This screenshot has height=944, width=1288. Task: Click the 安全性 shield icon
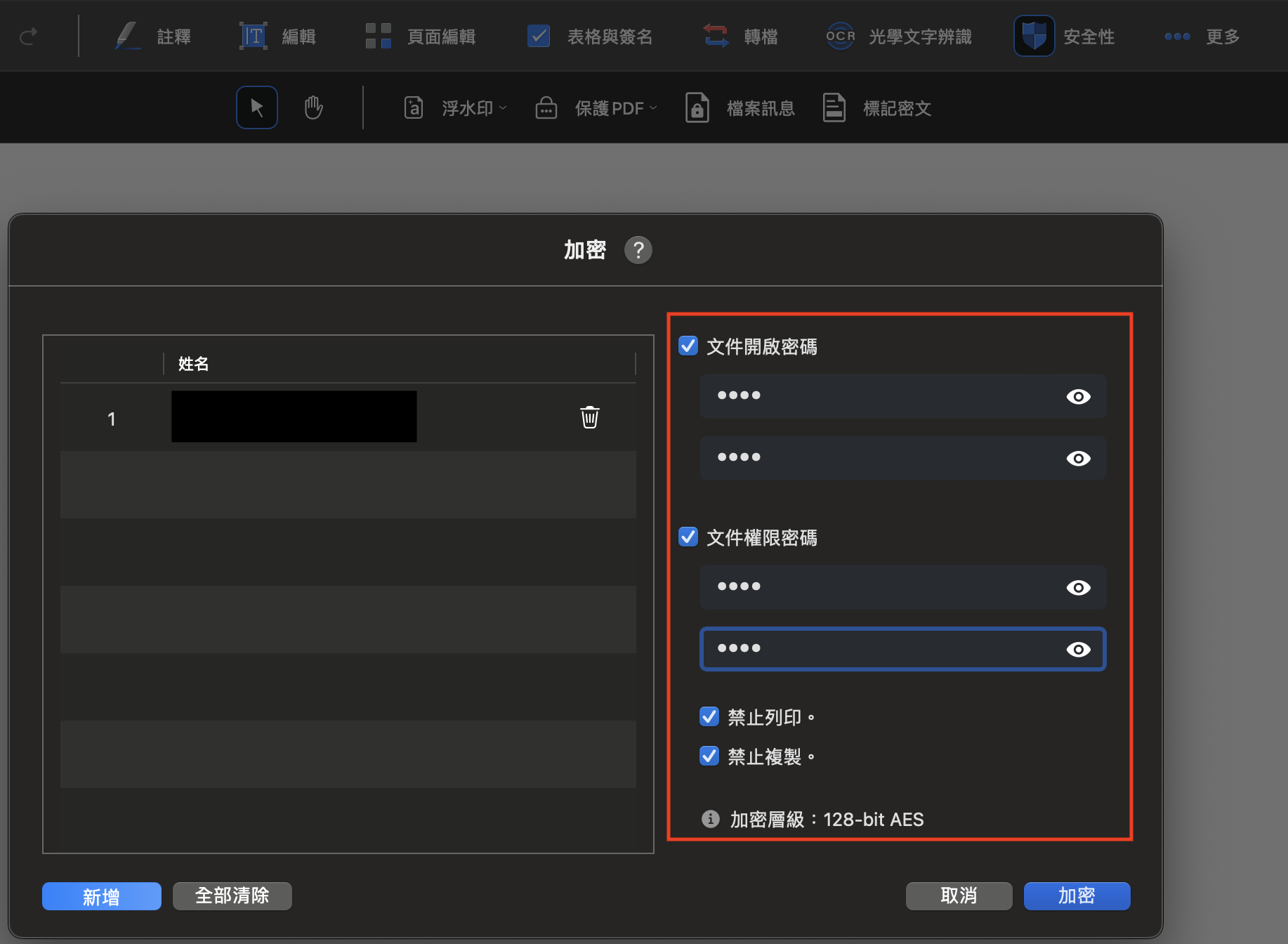(1034, 36)
